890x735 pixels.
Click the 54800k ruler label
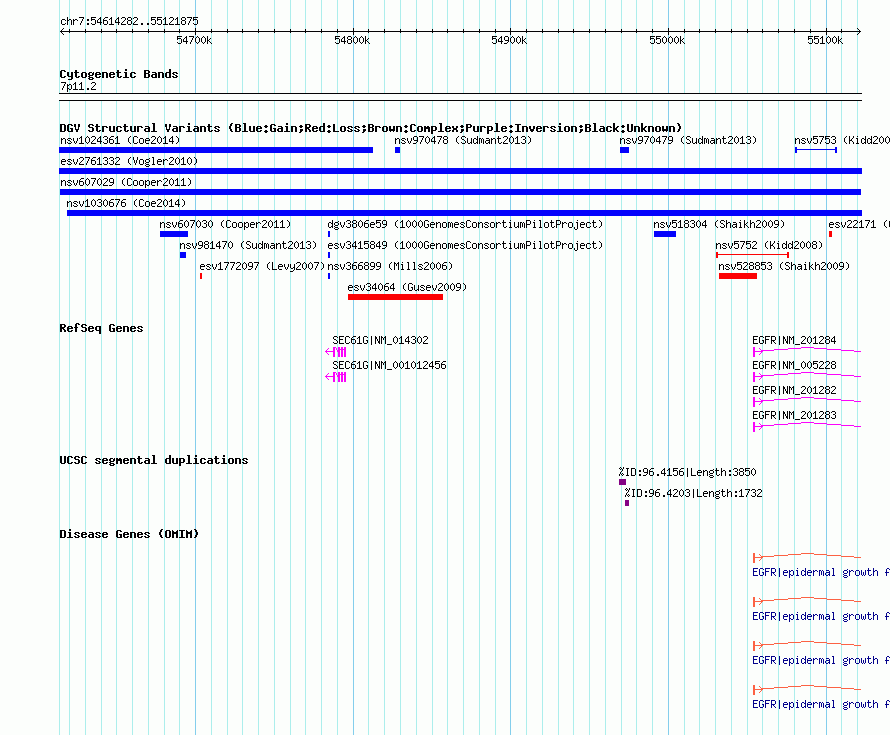coord(352,40)
